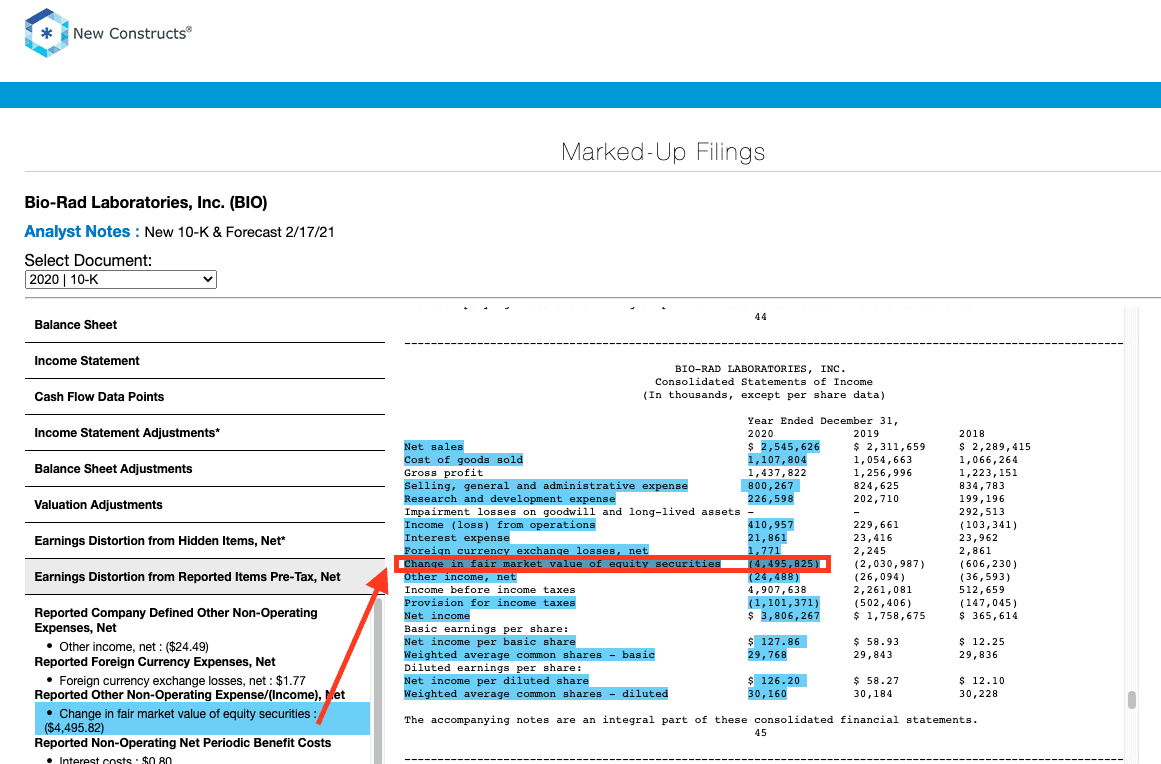Click the left panel's vertical scrollbar

[x=378, y=680]
